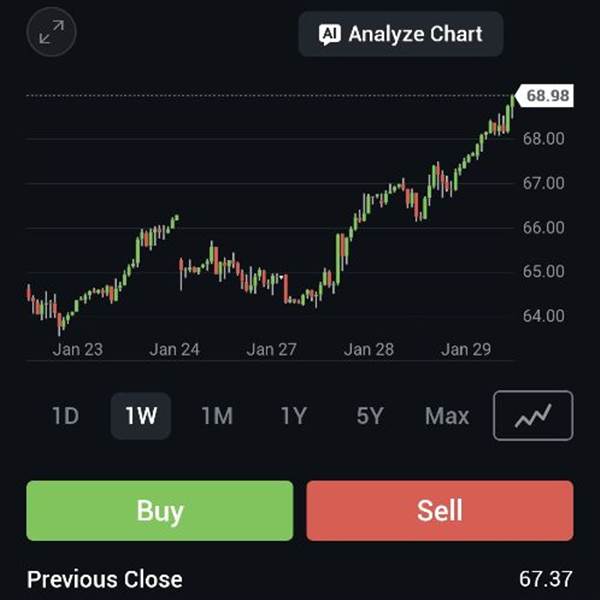Click the 64.00 price axis label
The image size is (600, 600).
543,316
